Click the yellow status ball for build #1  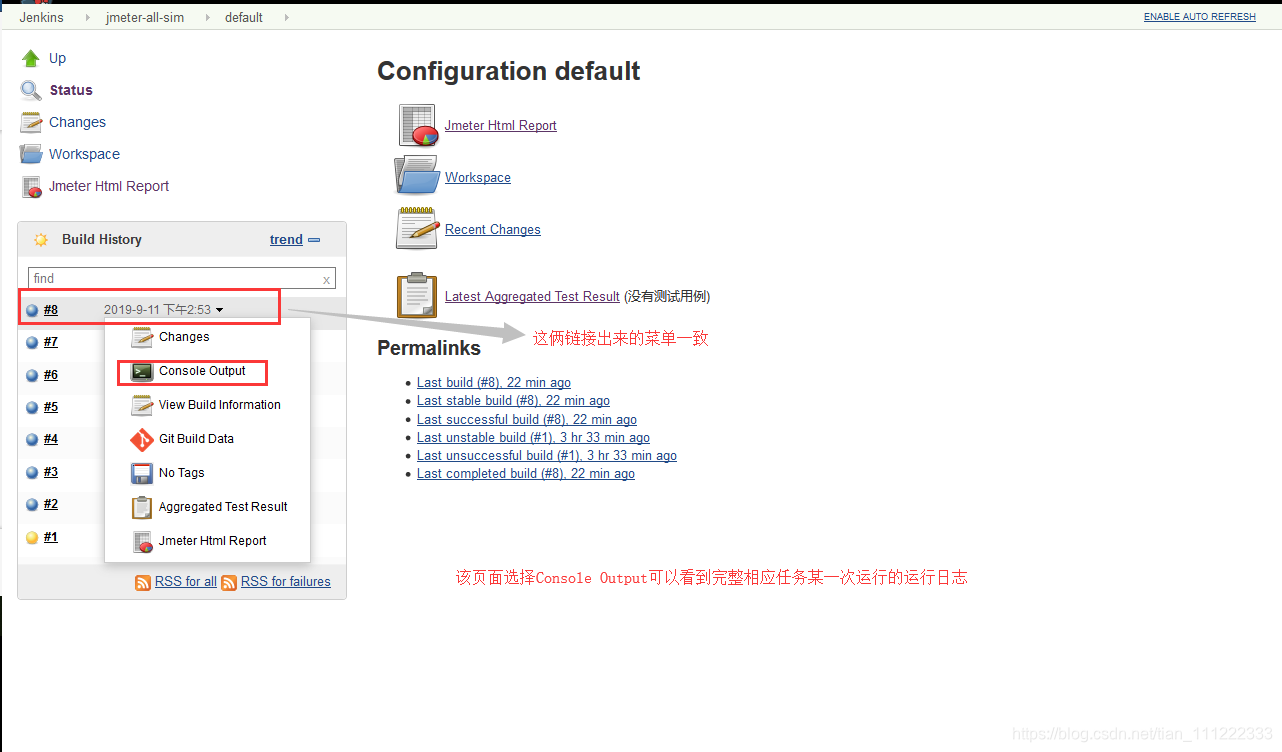[32, 537]
